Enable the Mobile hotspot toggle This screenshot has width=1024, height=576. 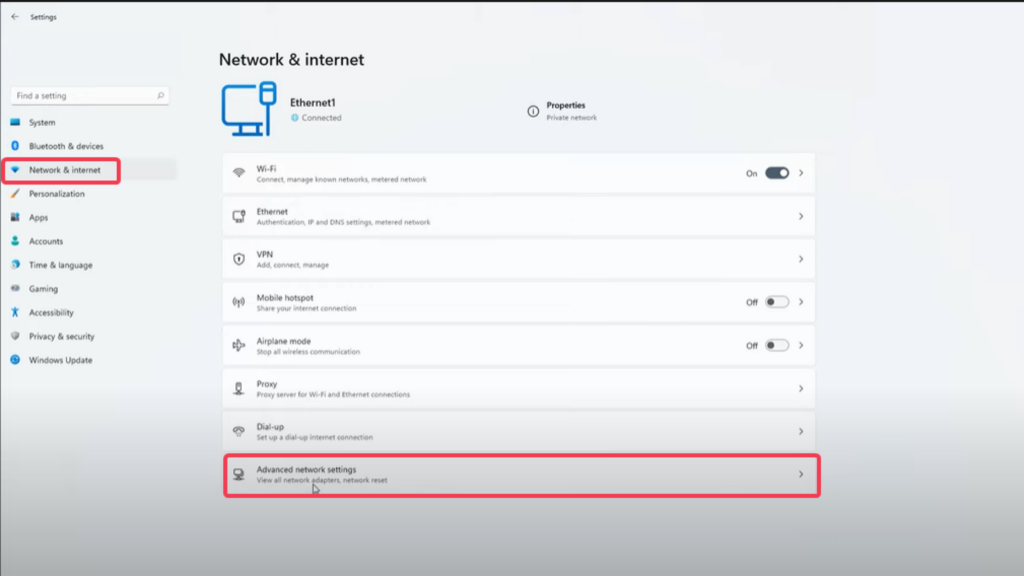[x=776, y=302]
